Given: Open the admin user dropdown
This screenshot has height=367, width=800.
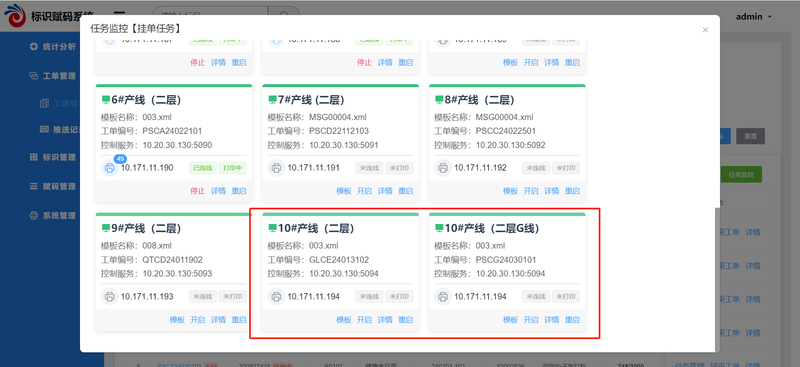Looking at the screenshot, I should point(753,16).
